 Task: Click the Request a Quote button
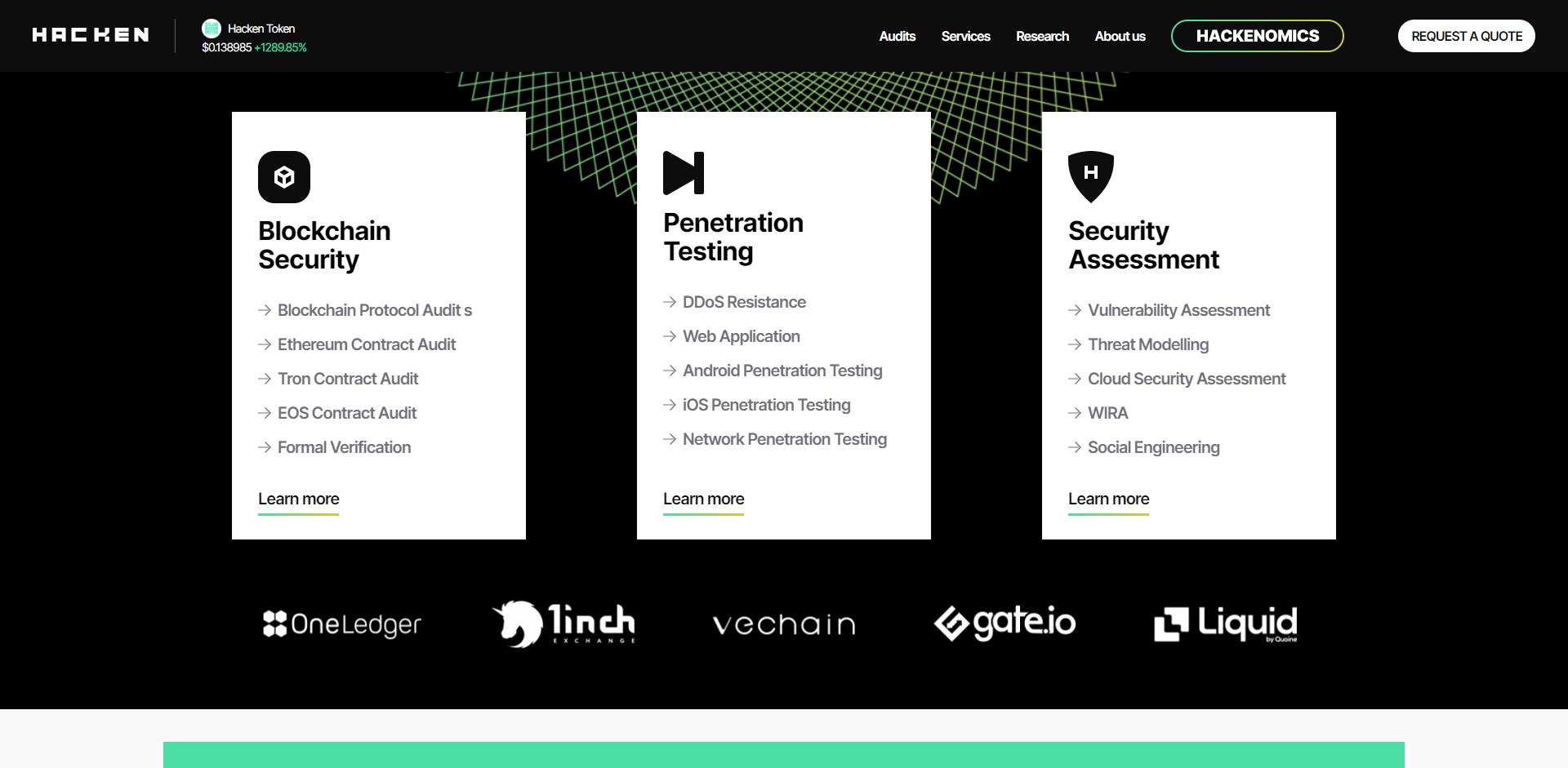(x=1467, y=36)
